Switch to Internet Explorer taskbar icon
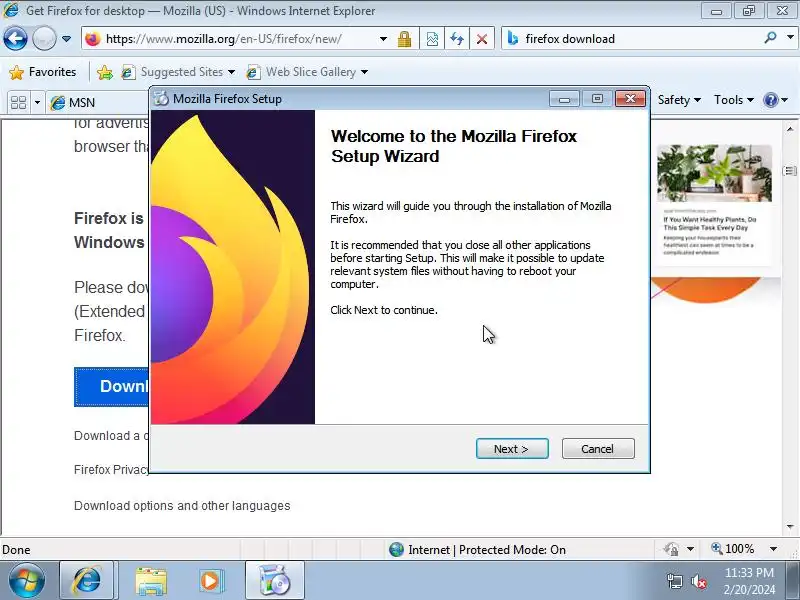This screenshot has width=800, height=600. tap(87, 580)
